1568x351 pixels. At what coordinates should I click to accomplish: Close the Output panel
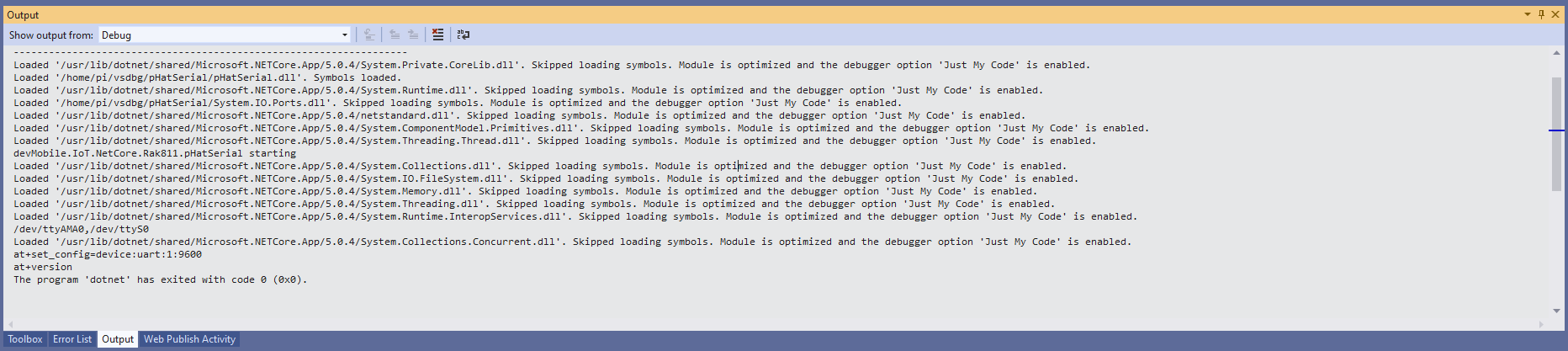1555,14
